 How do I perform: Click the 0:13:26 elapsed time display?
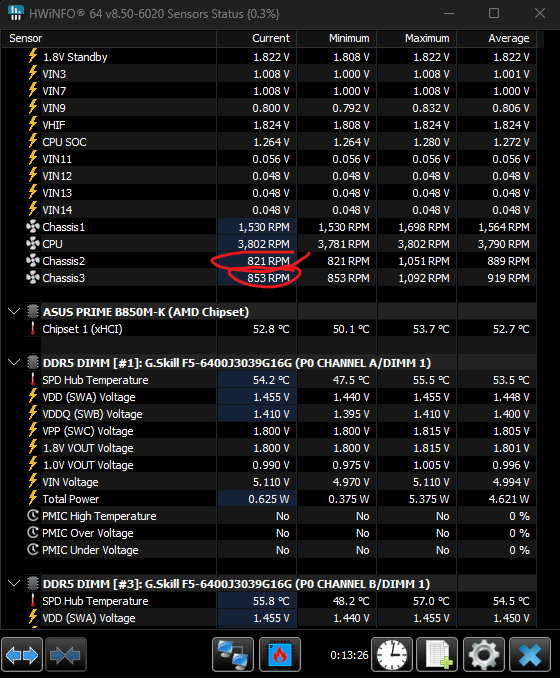[x=349, y=655]
